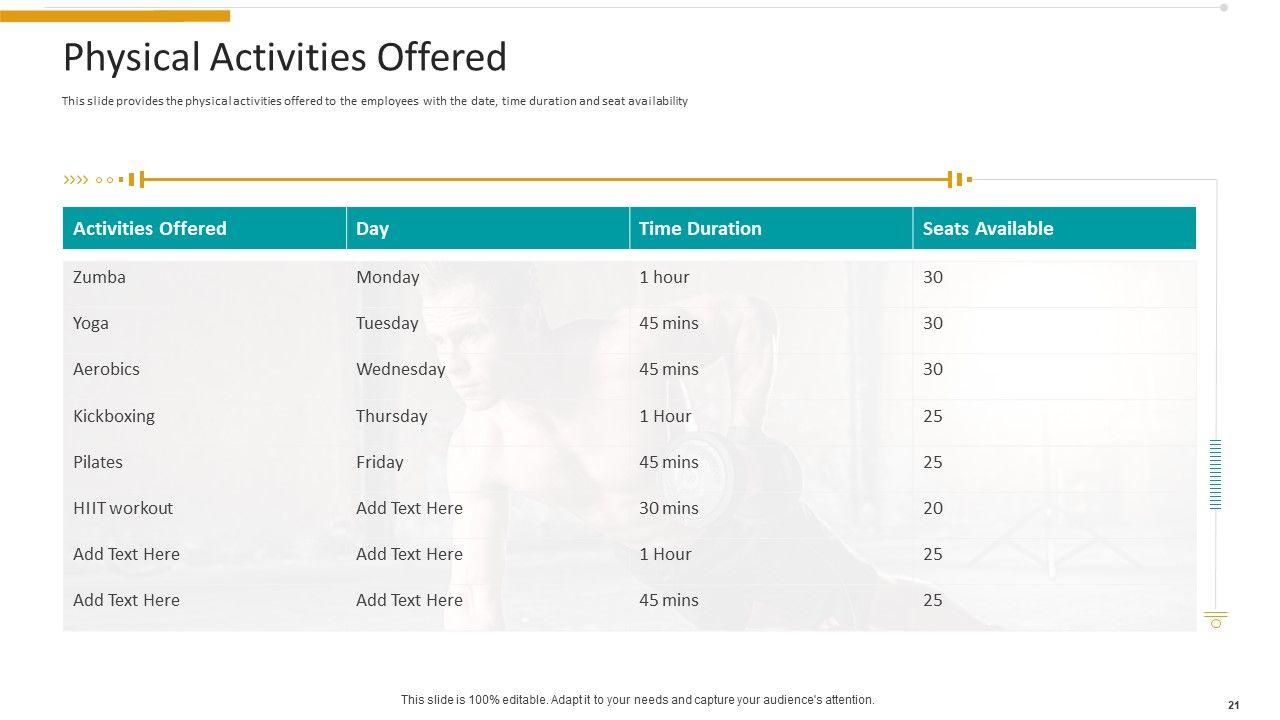Click the Wednesday day cell

(401, 370)
